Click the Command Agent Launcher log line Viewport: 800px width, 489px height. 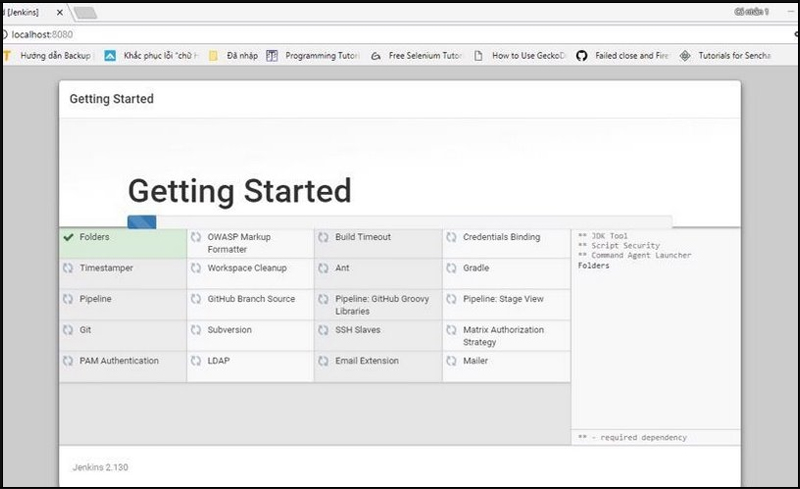coord(635,255)
